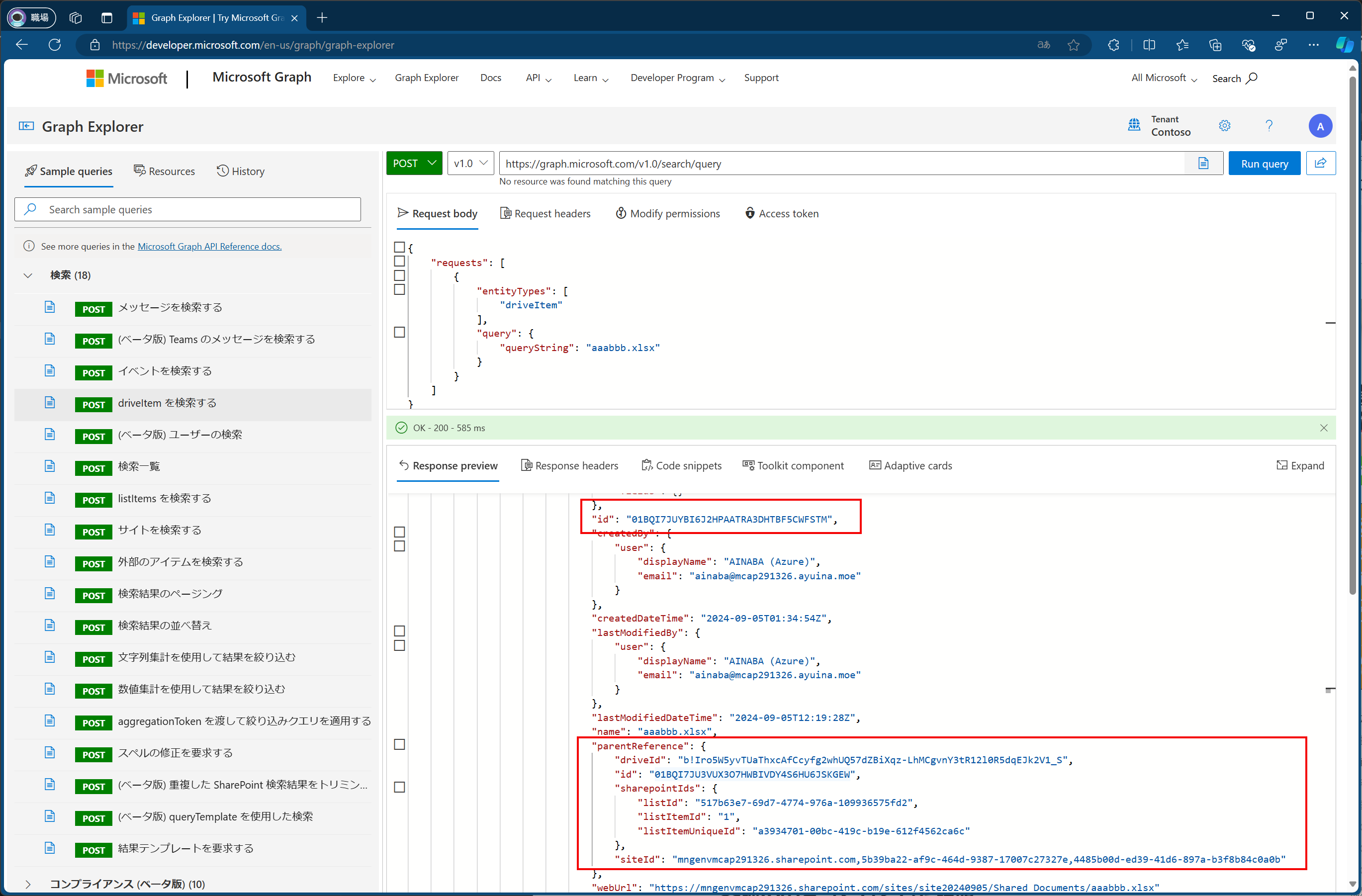The width and height of the screenshot is (1362, 896).
Task: Go back in browser
Action: pos(22,45)
